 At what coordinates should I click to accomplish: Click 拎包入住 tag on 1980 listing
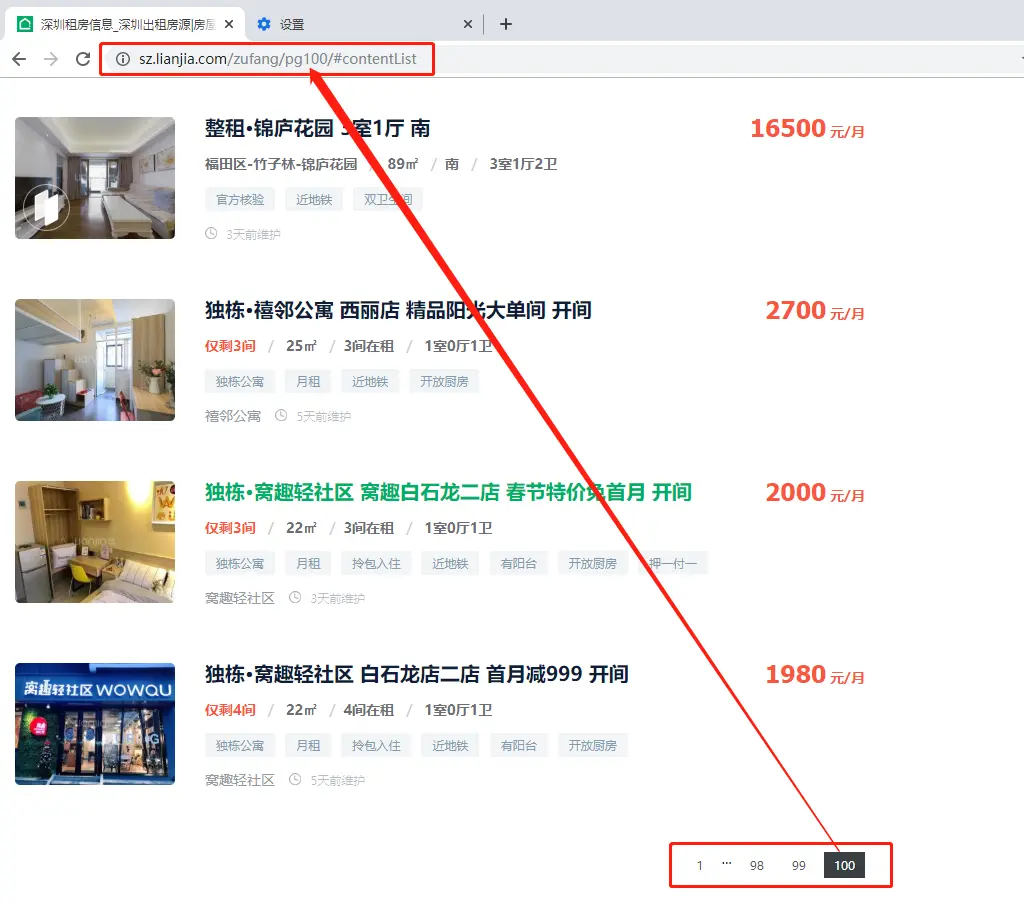tap(376, 746)
